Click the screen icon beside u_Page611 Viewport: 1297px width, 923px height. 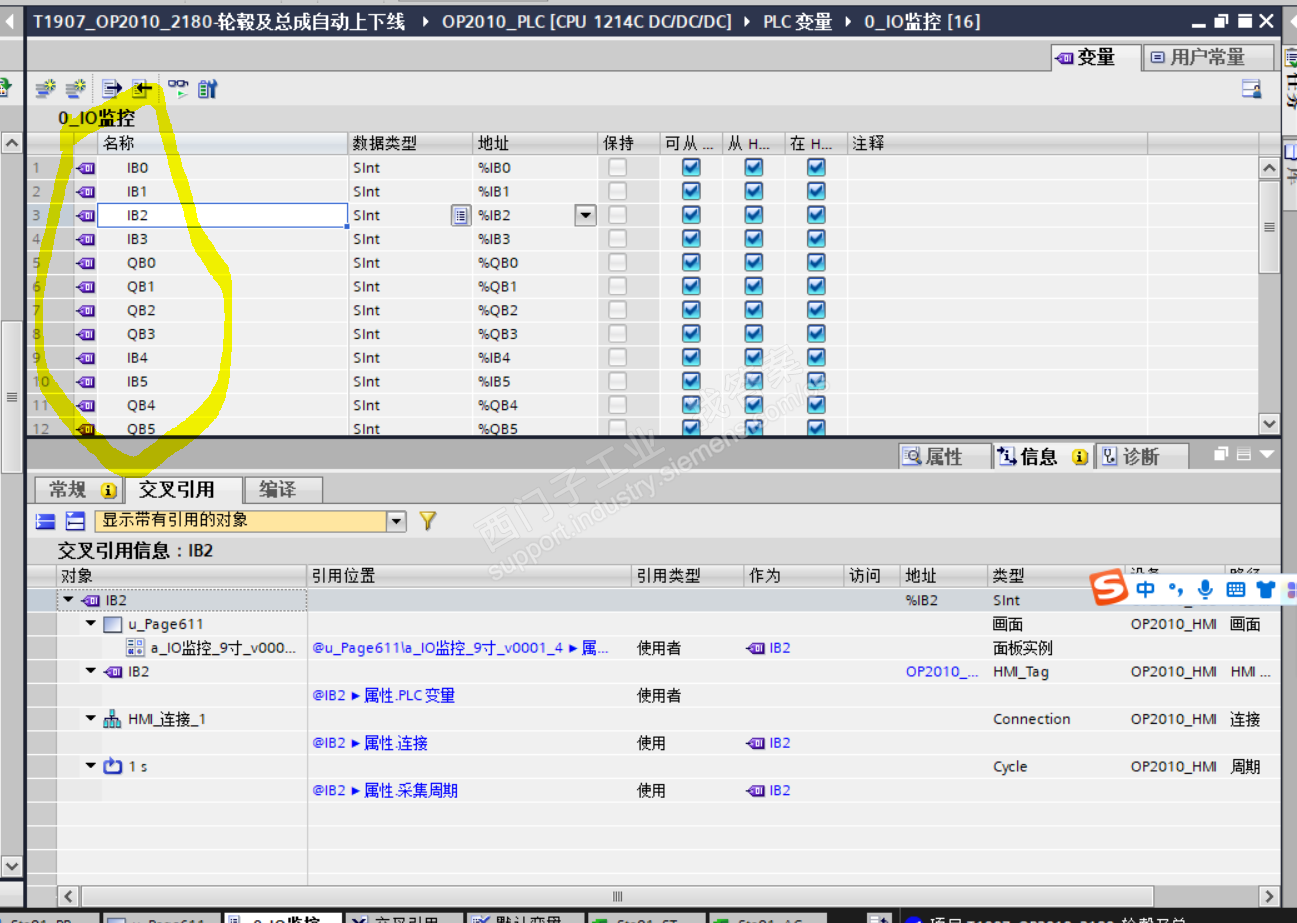click(112, 624)
